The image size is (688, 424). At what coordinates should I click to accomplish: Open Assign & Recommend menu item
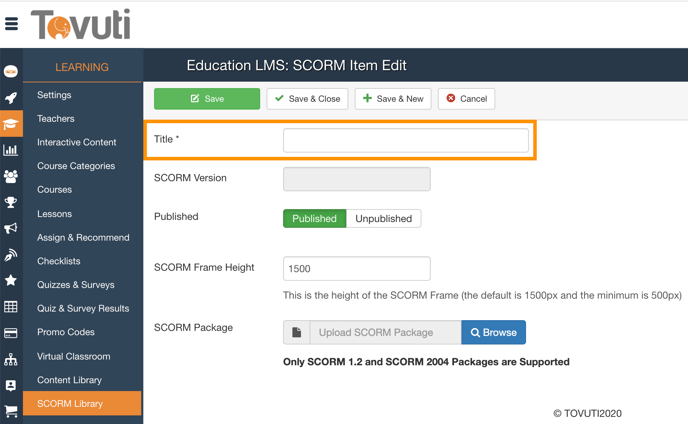(x=83, y=237)
